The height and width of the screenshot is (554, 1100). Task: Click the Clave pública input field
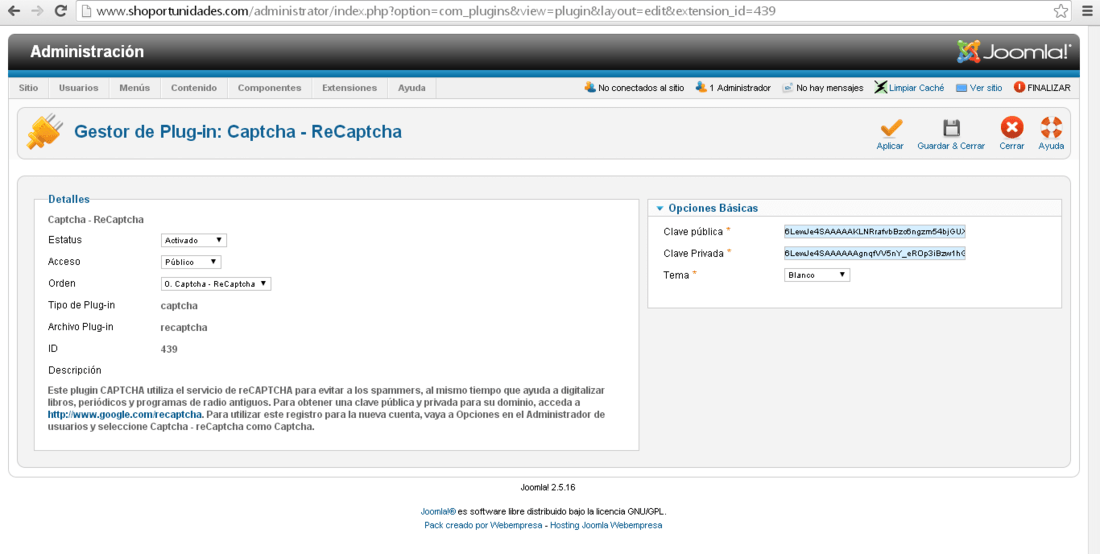[x=875, y=232]
